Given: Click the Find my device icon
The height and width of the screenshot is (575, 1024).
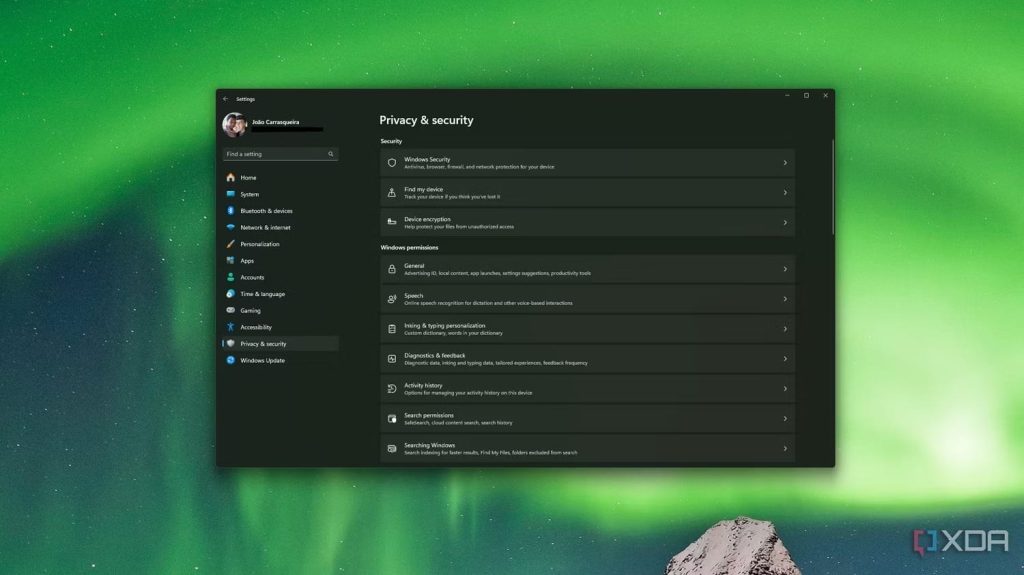Looking at the screenshot, I should tap(392, 193).
